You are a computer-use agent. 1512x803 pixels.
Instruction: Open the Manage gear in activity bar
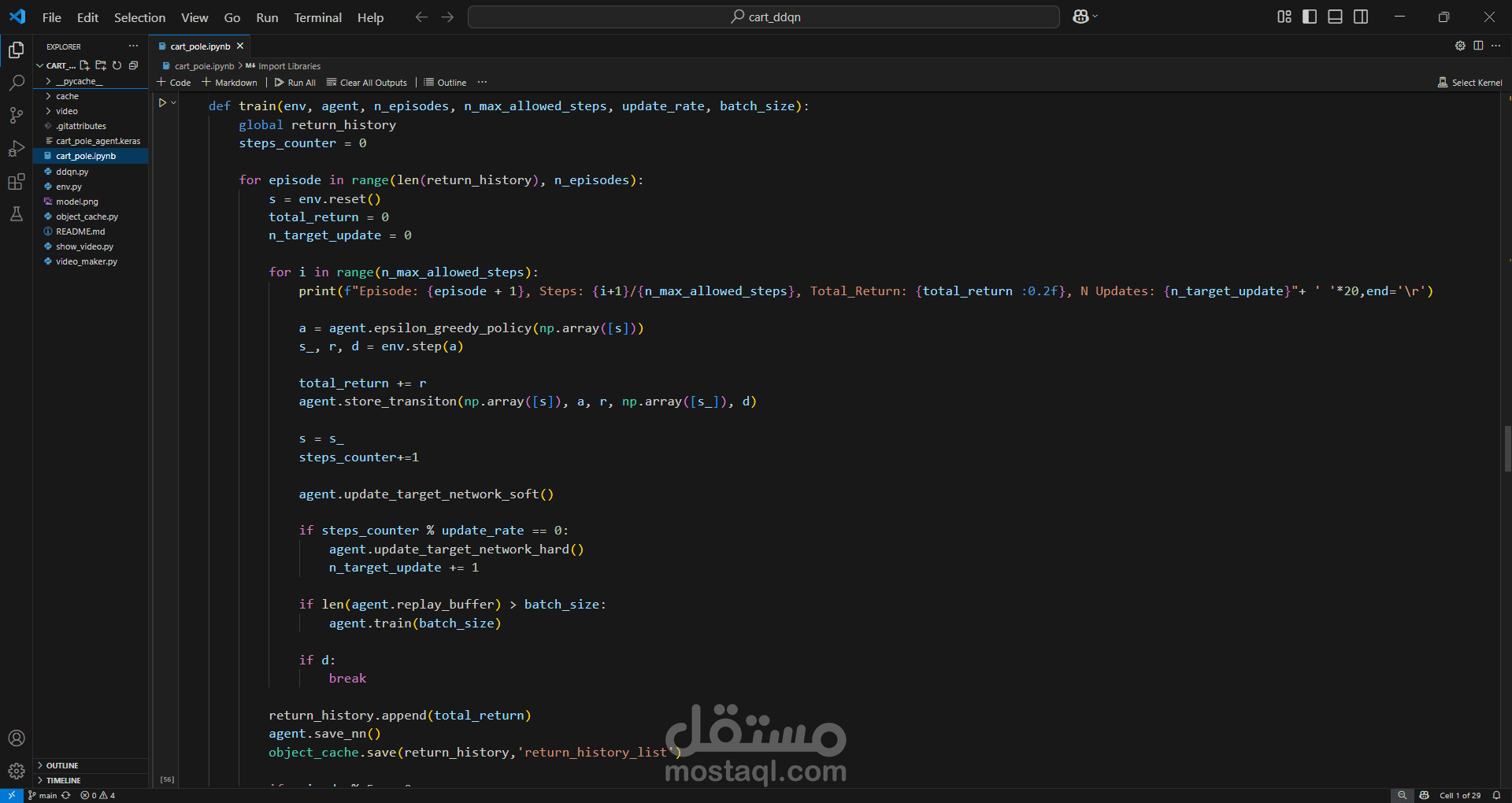coord(16,771)
